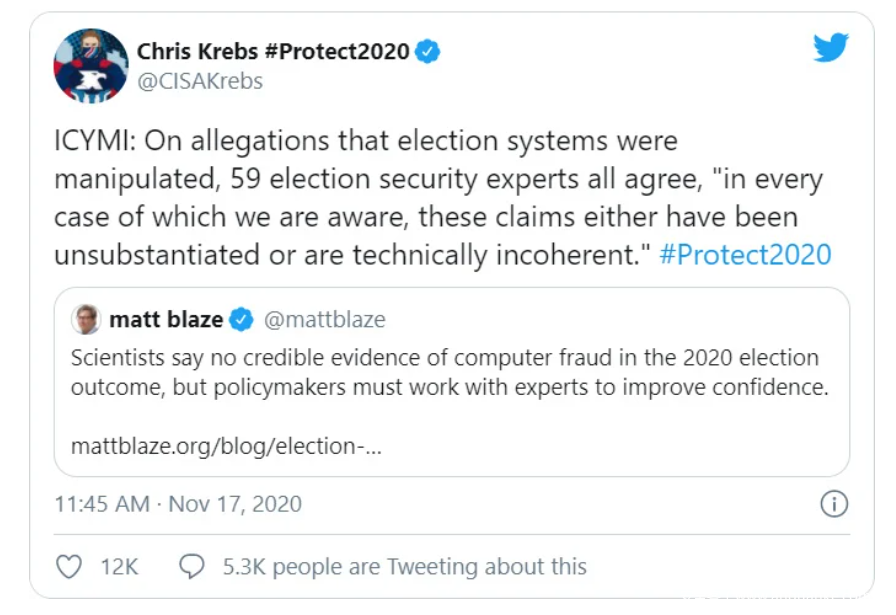896x615 pixels.
Task: Open the #Protect2020 hashtag link
Action: (x=745, y=254)
